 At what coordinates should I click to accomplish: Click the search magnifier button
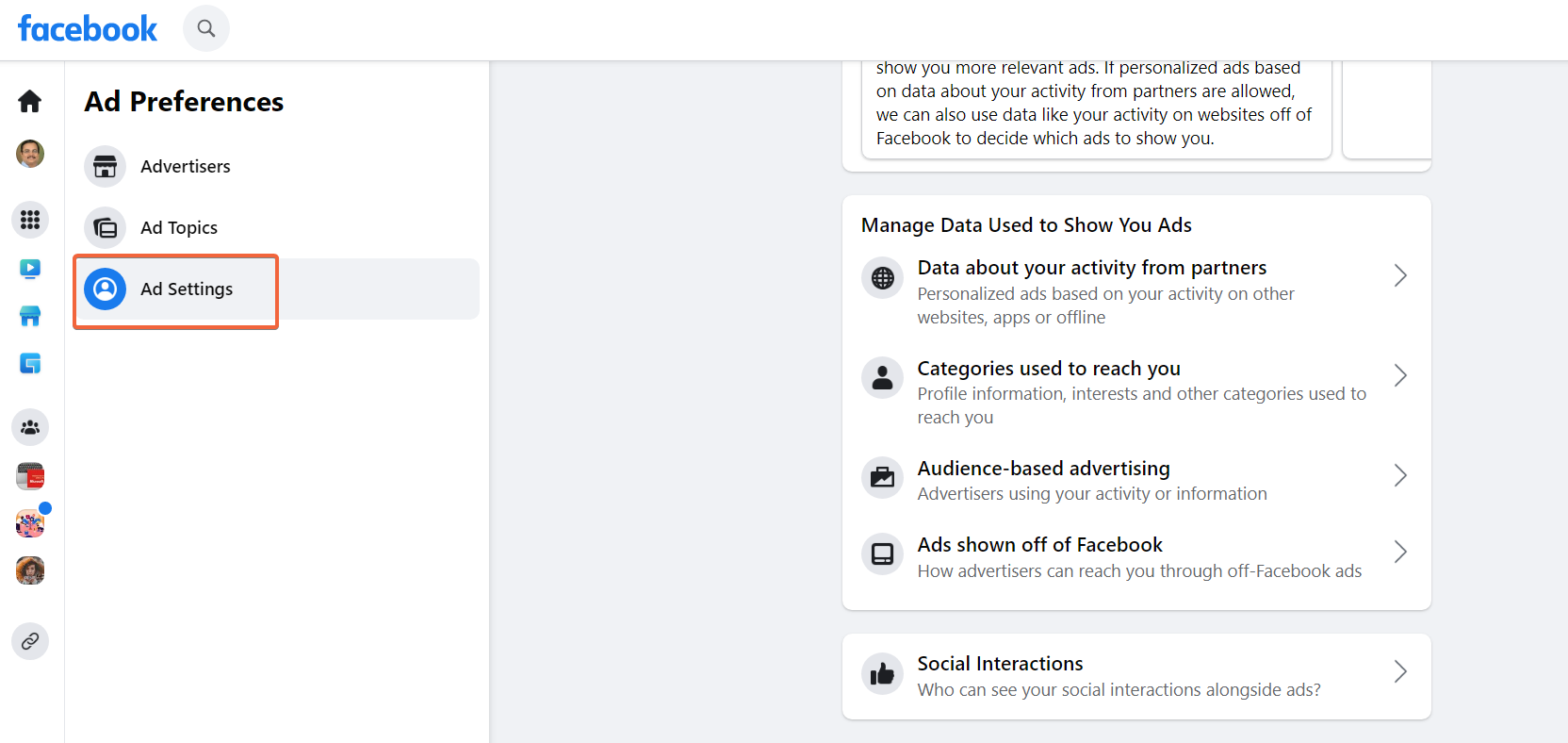(206, 28)
